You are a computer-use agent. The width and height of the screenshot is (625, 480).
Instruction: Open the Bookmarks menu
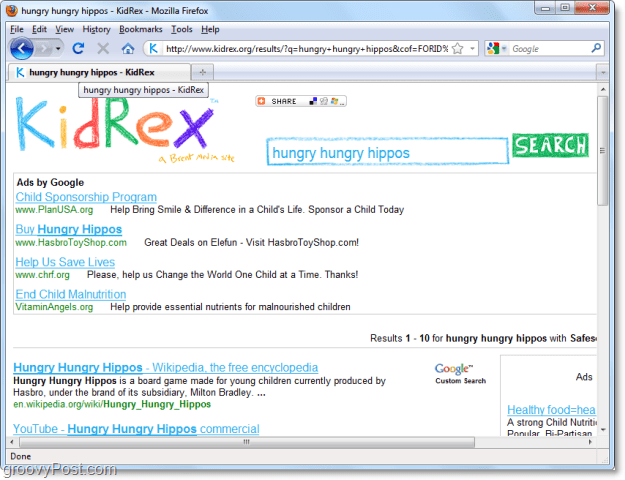tap(141, 30)
